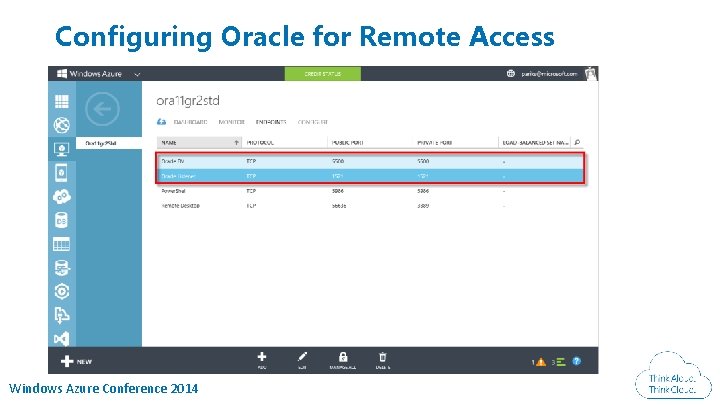The image size is (720, 405).
Task: Open the table search magnifier icon
Action: 577,142
